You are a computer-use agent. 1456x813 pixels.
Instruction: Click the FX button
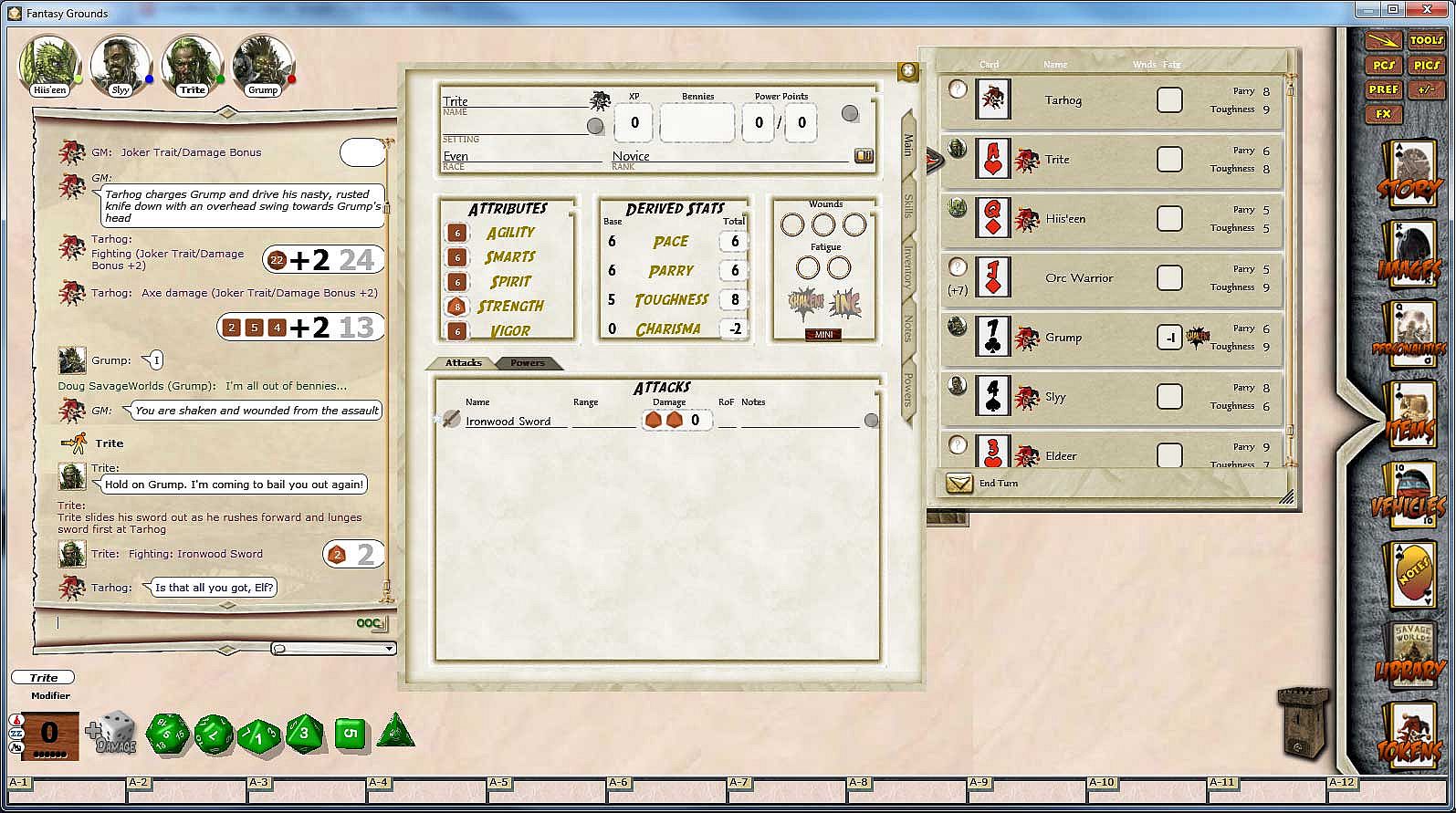pyautogui.click(x=1384, y=114)
